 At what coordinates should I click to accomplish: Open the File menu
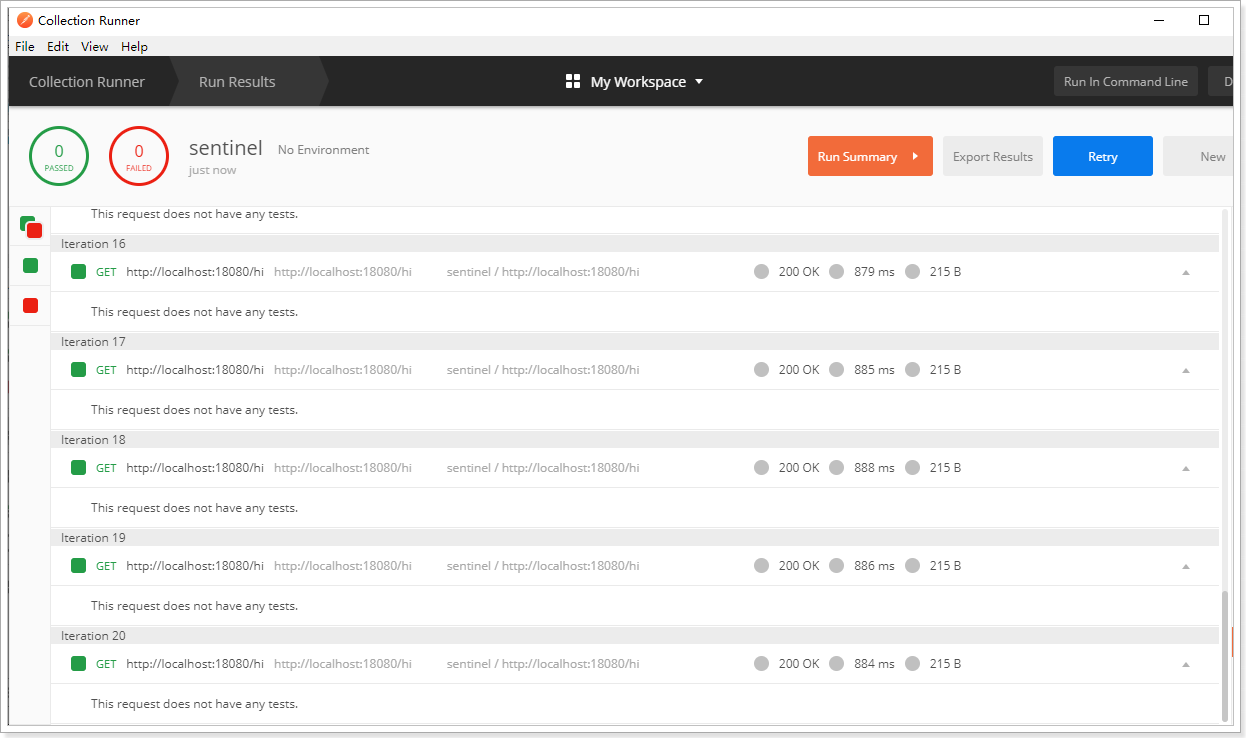(x=25, y=47)
